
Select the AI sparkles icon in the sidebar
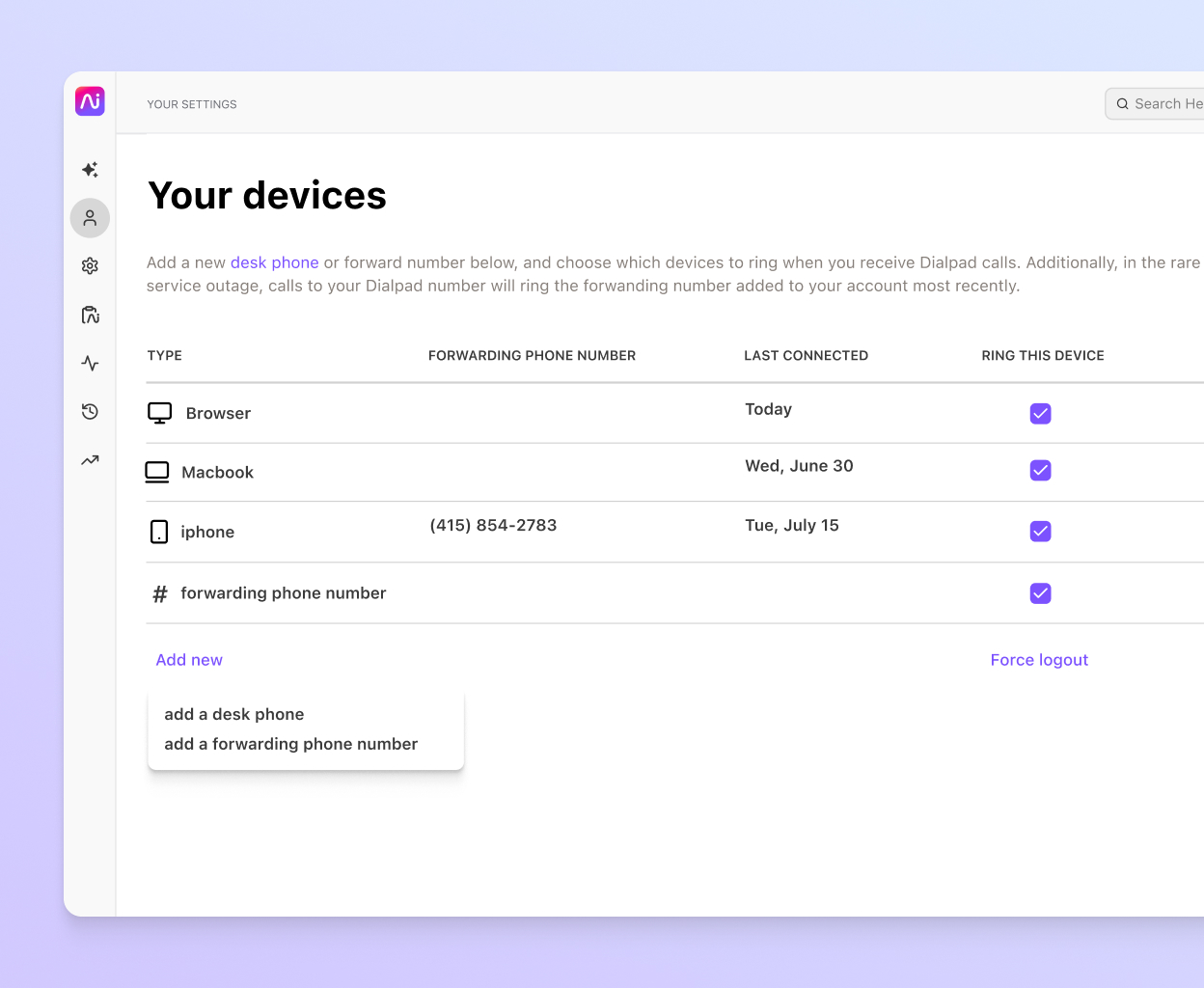(x=90, y=169)
